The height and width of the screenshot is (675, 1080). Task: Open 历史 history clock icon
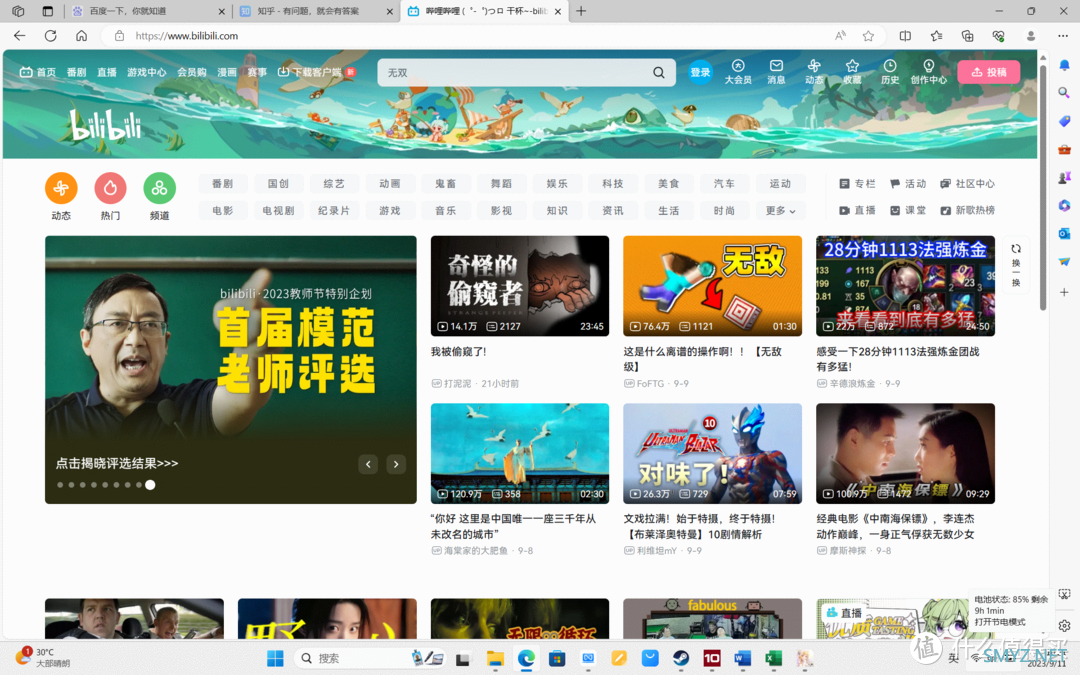[890, 72]
